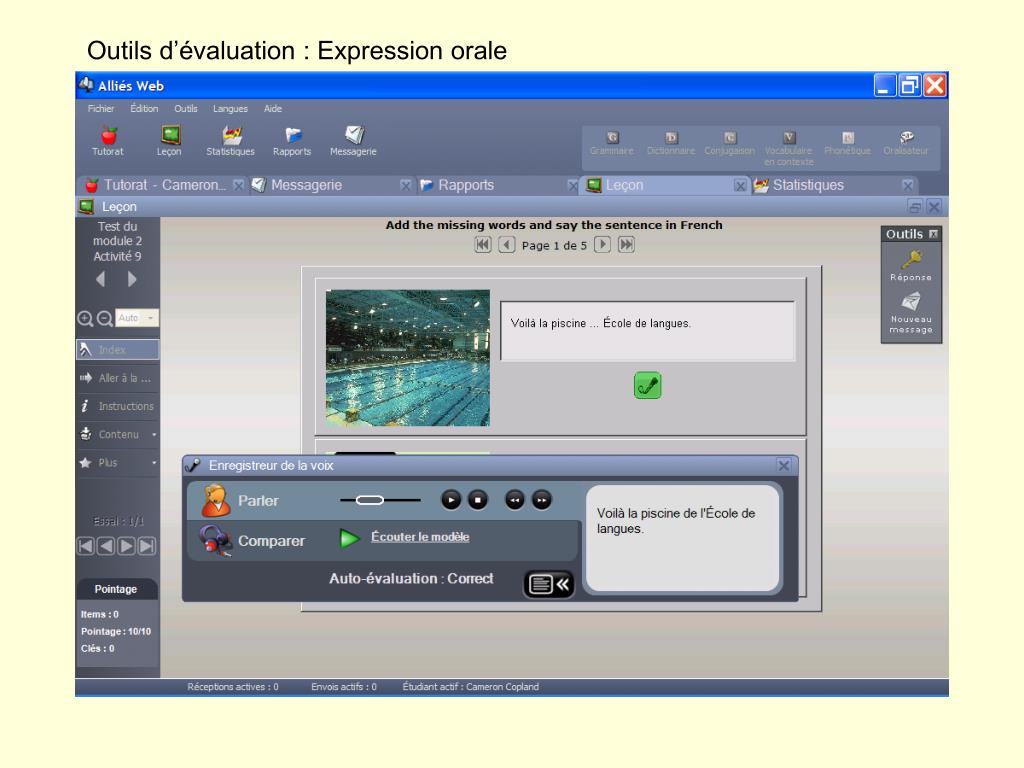Close the Enregistreur de la voix dialog
This screenshot has width=1024, height=768.
[x=784, y=466]
